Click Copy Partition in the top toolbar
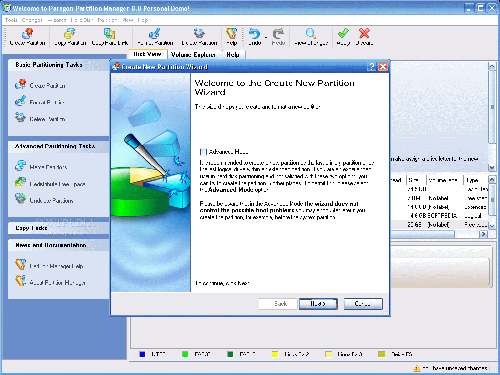Image resolution: width=500 pixels, height=375 pixels. point(70,37)
